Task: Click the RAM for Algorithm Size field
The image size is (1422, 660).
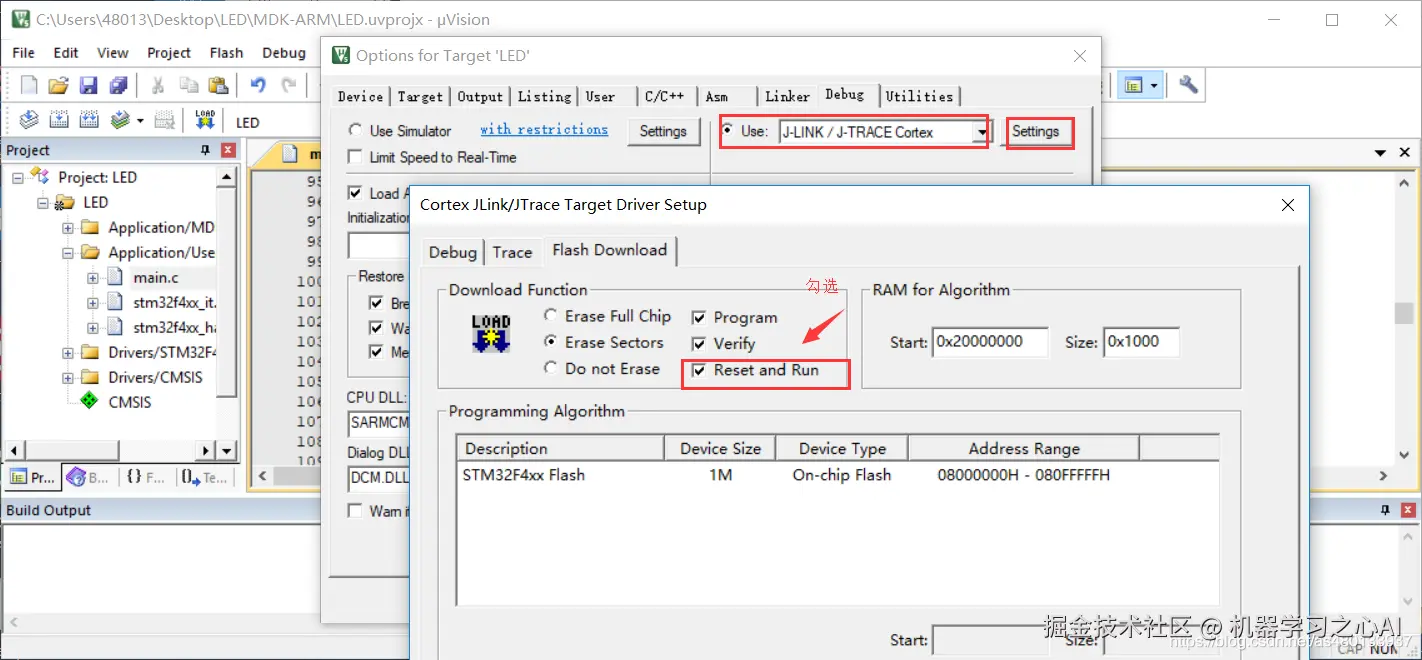Action: pyautogui.click(x=1141, y=342)
